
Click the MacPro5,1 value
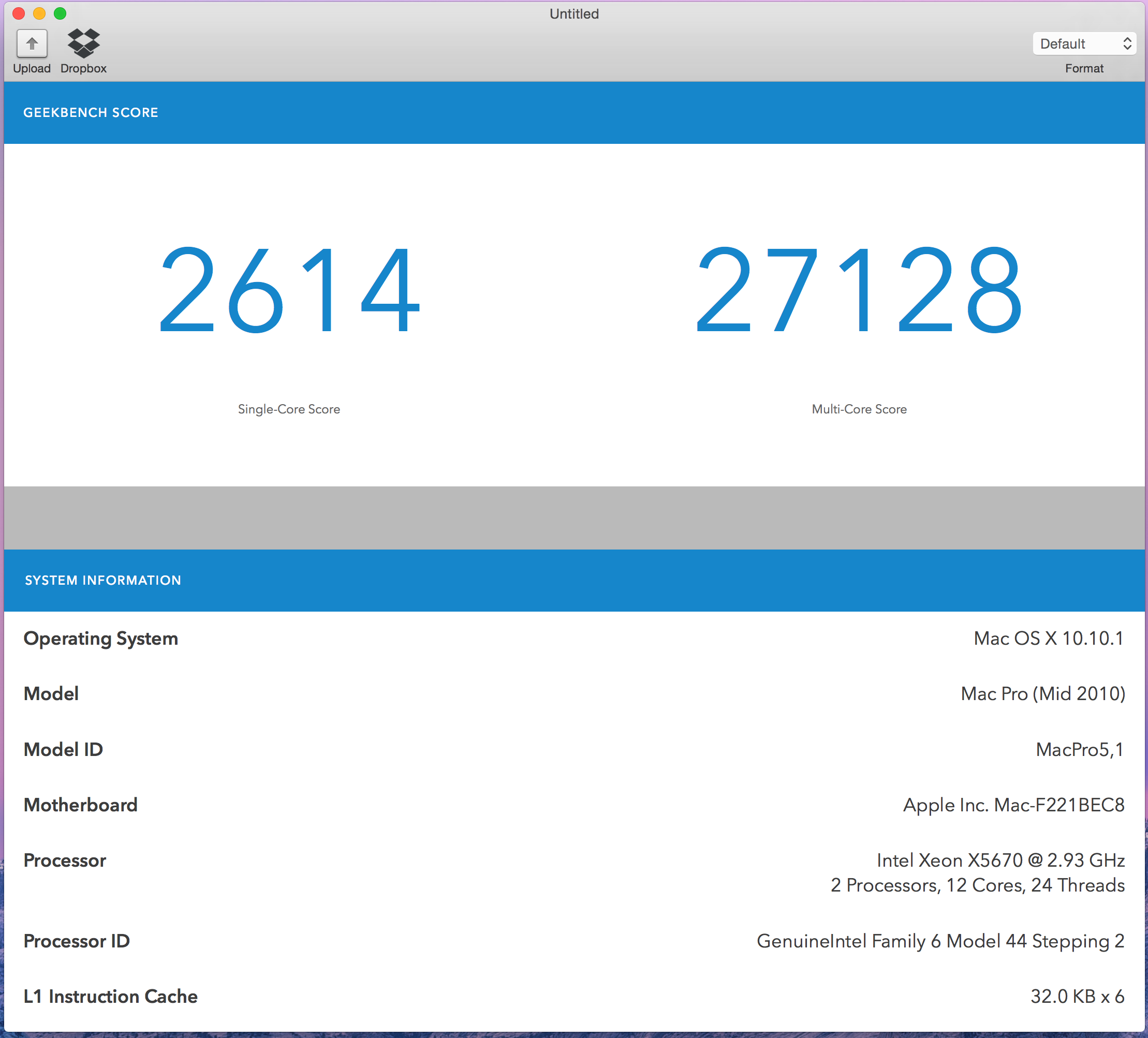(1080, 749)
